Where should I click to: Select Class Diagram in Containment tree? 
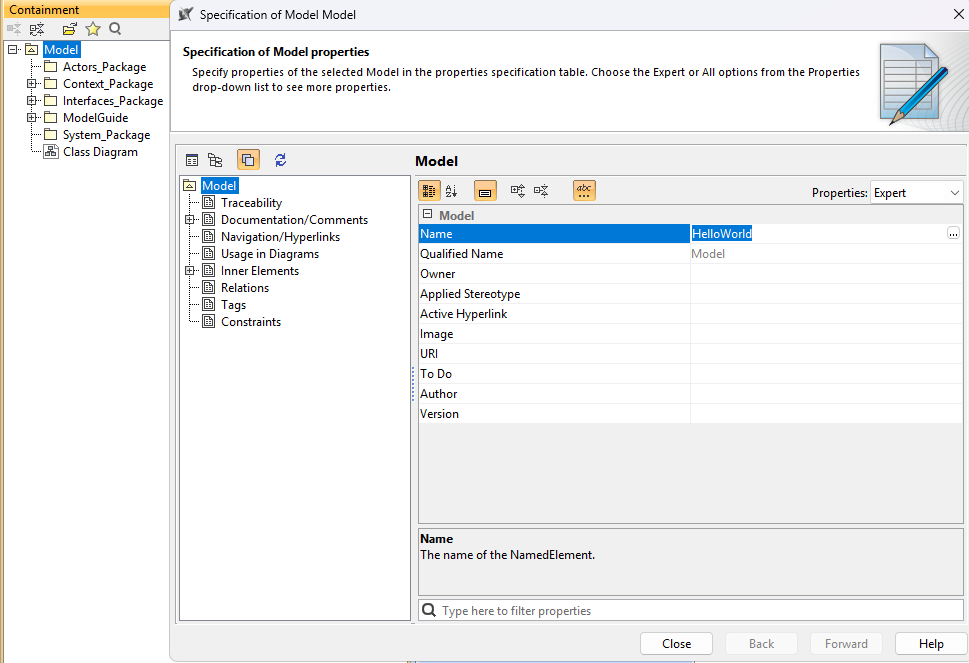click(x=100, y=152)
